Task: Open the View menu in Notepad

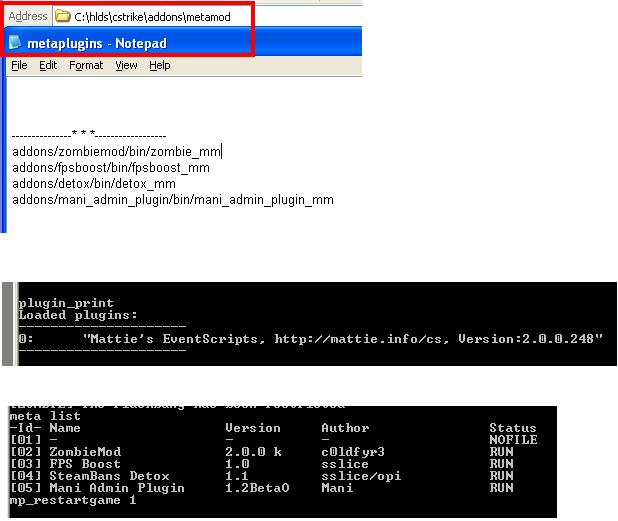Action: pos(126,65)
